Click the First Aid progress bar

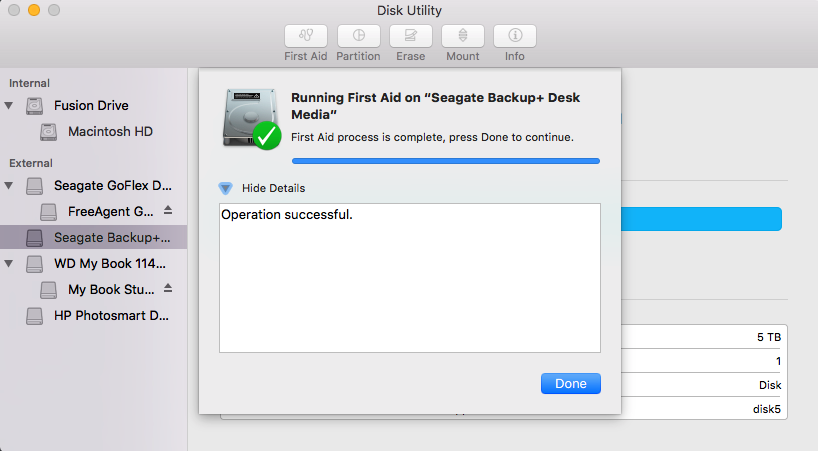[x=445, y=160]
